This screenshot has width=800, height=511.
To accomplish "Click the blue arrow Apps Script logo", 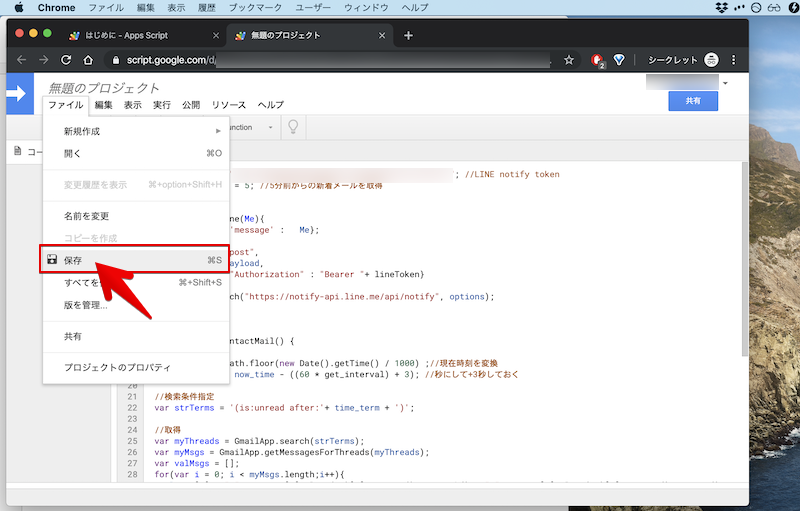I will 18,94.
